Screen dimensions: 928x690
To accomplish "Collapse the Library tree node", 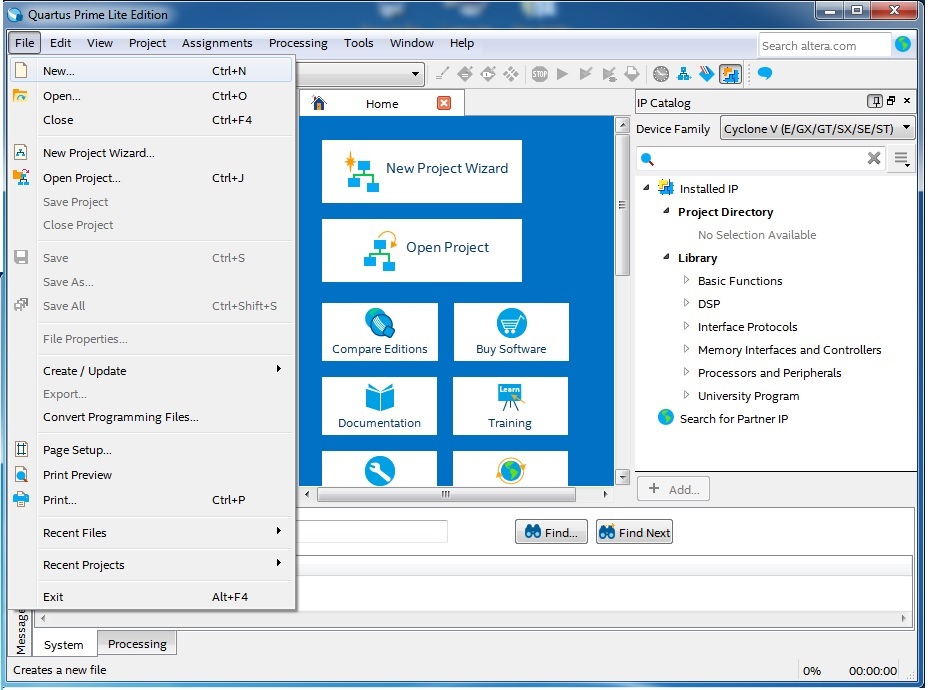I will pos(666,257).
